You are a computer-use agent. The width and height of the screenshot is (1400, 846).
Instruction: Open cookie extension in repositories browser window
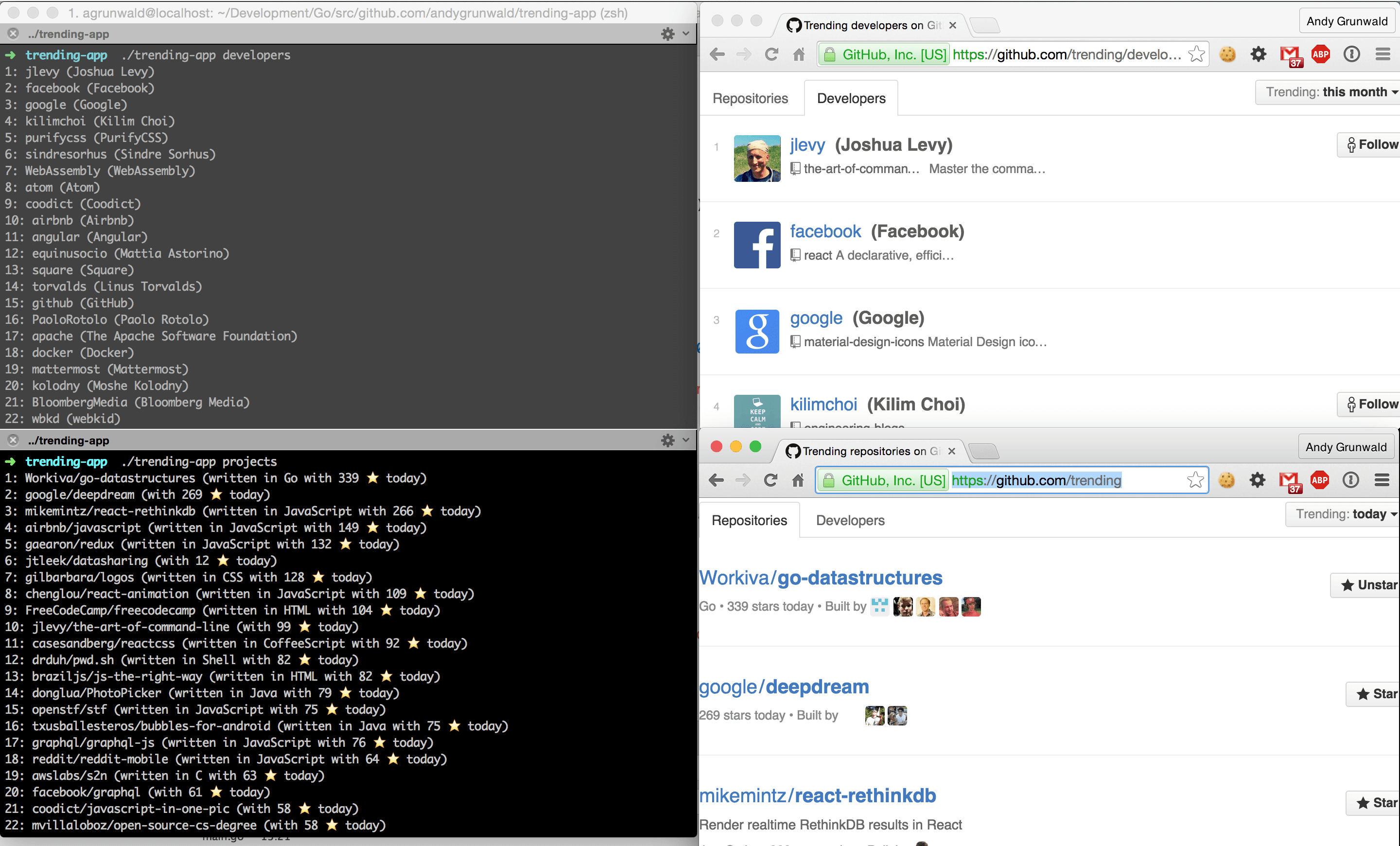(1227, 480)
